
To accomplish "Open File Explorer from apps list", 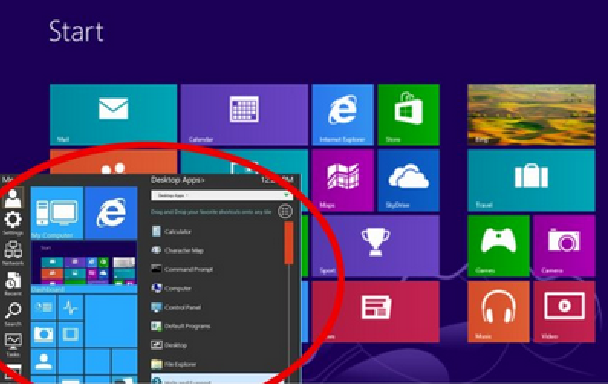I will [x=174, y=364].
